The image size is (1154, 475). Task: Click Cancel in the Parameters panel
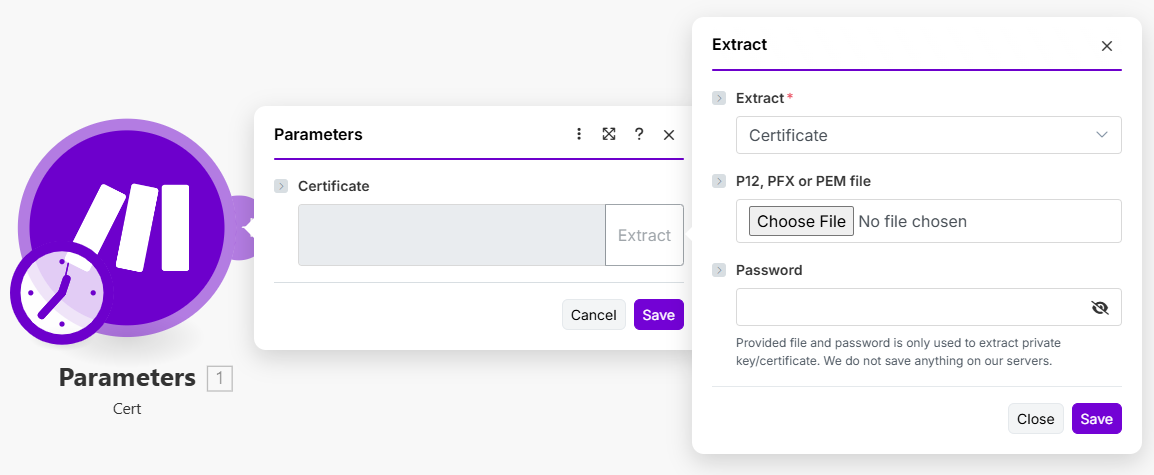tap(593, 315)
